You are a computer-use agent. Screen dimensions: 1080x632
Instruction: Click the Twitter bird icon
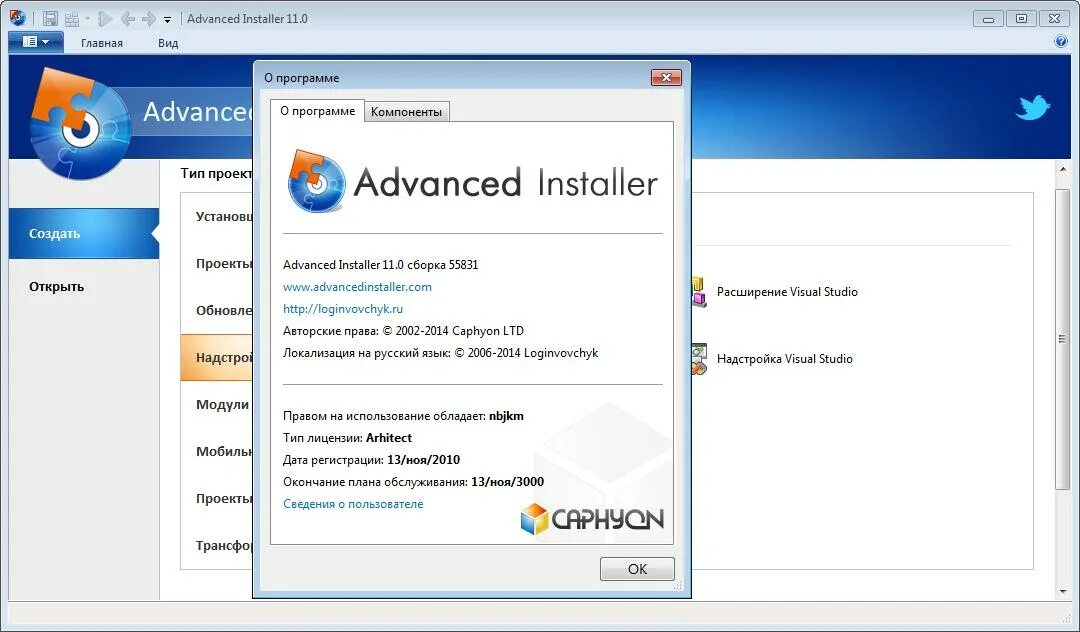point(1032,107)
